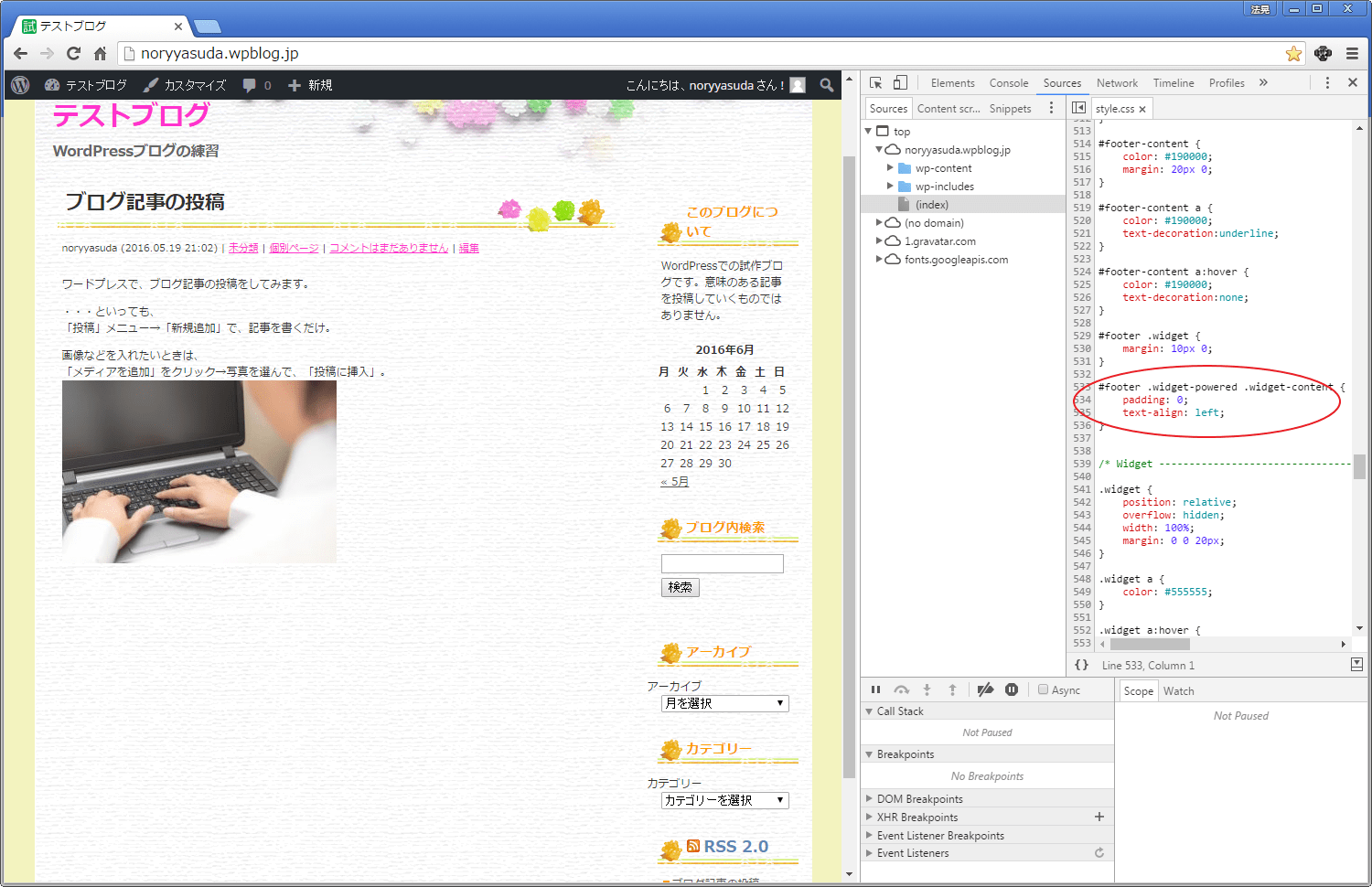Toggle the pause on exceptions button
The width and height of the screenshot is (1372, 887).
coord(1012,689)
